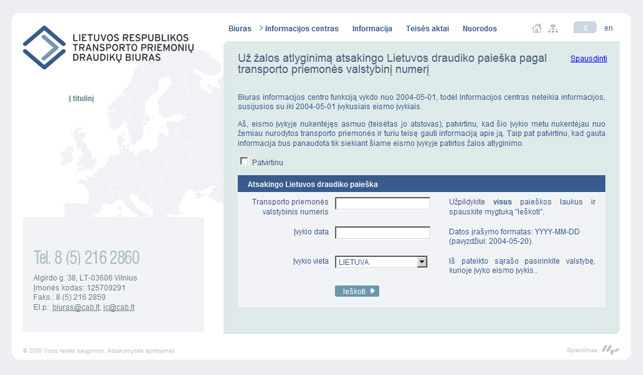The image size is (643, 375).
Task: Click the Atsakingo Lietuvos draudiko paieška header
Action: [x=421, y=184]
